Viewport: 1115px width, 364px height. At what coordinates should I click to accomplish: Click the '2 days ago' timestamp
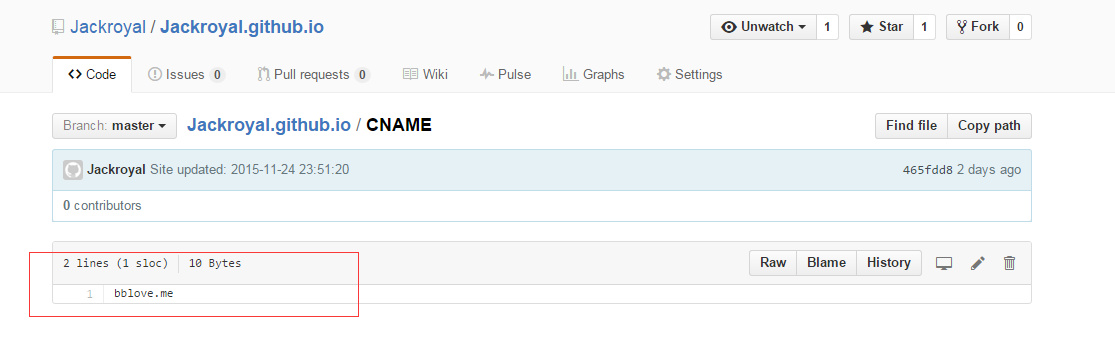[x=989, y=170]
